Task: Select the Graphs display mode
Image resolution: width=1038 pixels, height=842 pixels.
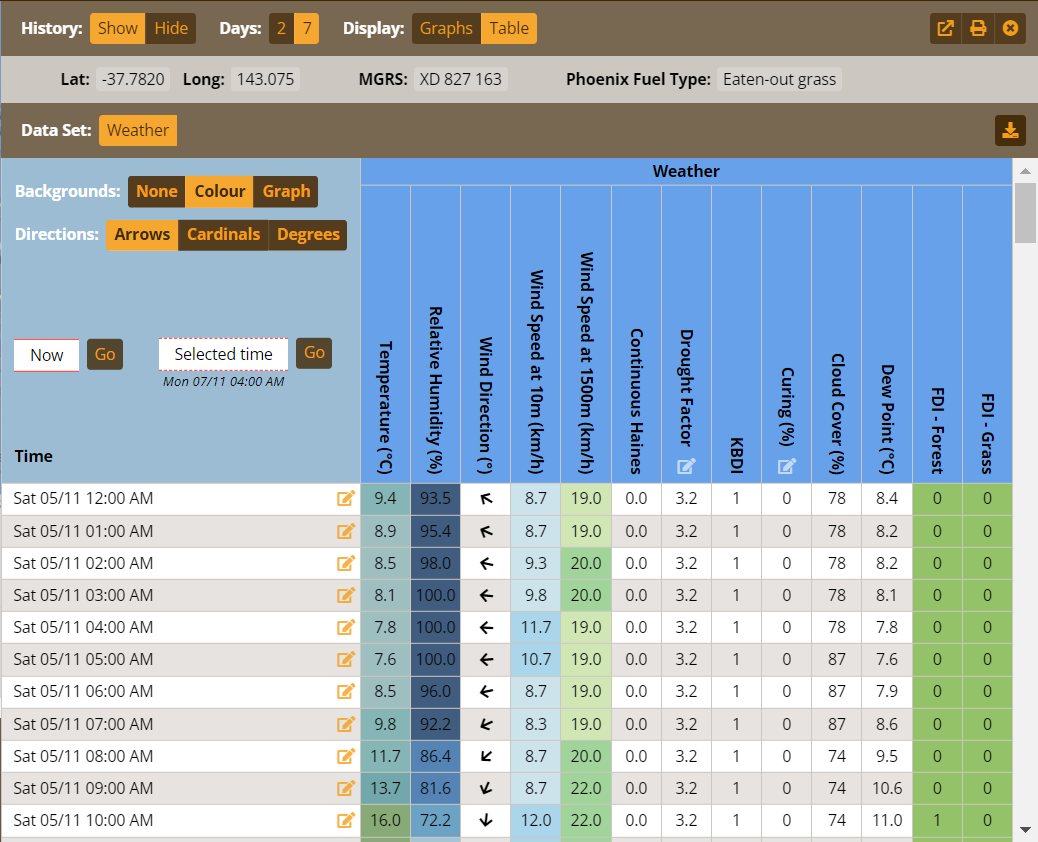Action: coord(446,28)
